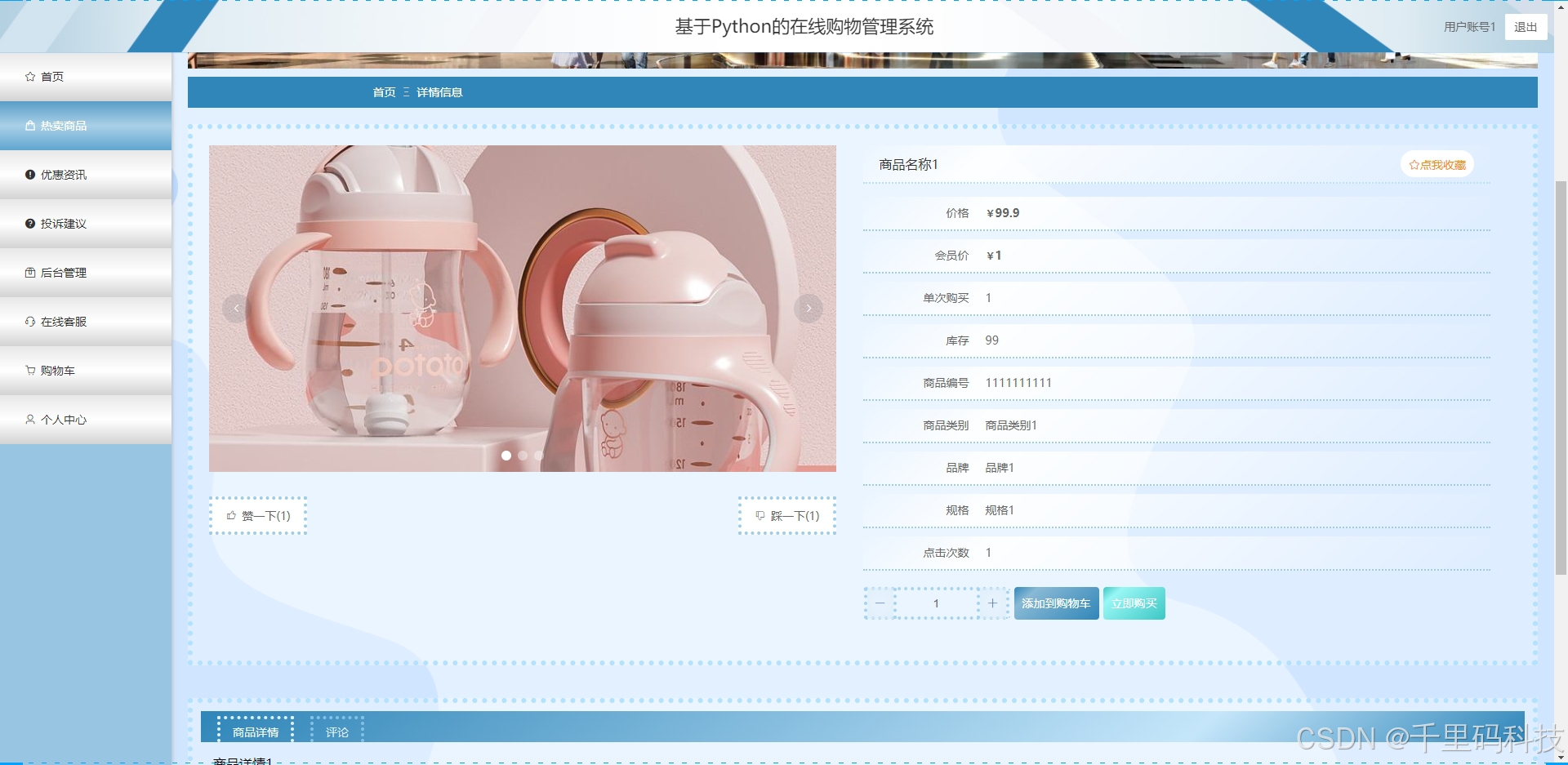The height and width of the screenshot is (765, 1568).
Task: Click the page vertical scrollbar
Action: coord(1561,377)
